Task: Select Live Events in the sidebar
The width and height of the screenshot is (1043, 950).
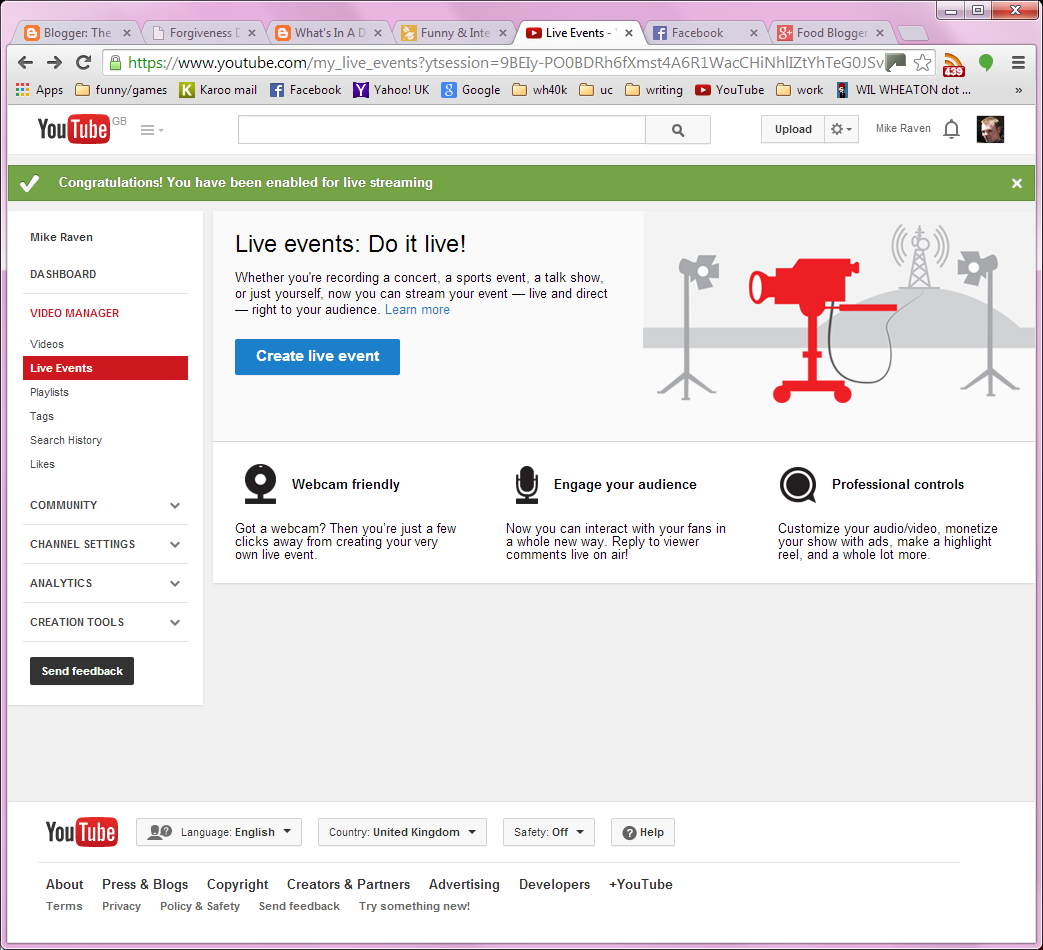Action: [105, 368]
